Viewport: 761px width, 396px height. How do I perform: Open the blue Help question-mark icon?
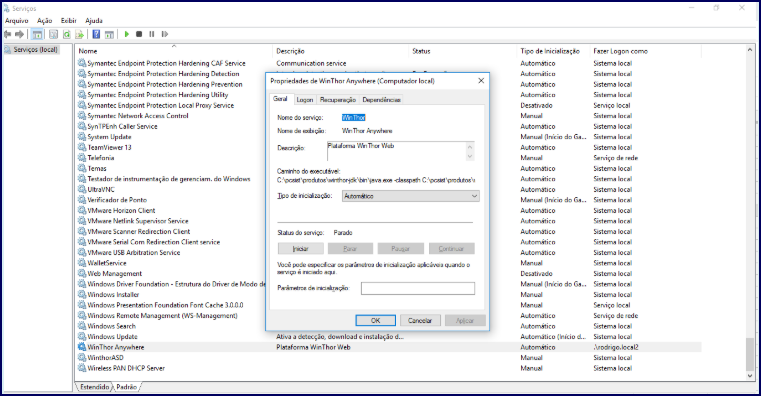(x=96, y=34)
